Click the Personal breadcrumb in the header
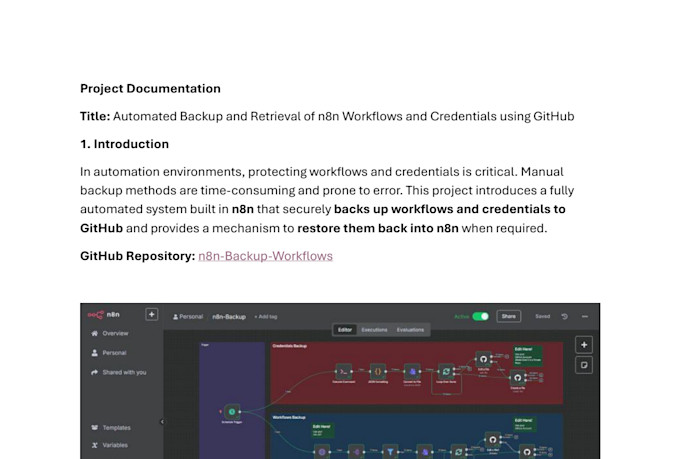This screenshot has width=680, height=459. [x=188, y=317]
